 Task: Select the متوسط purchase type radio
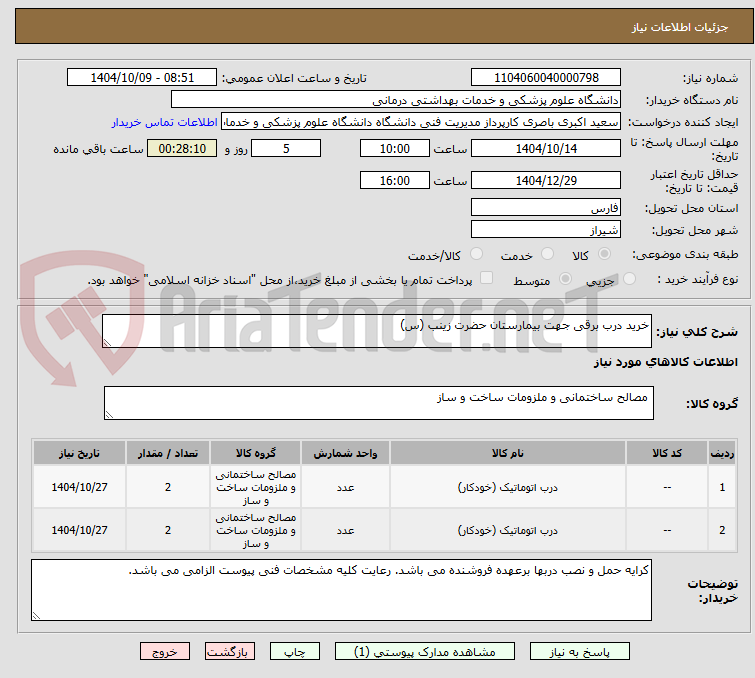coord(565,278)
